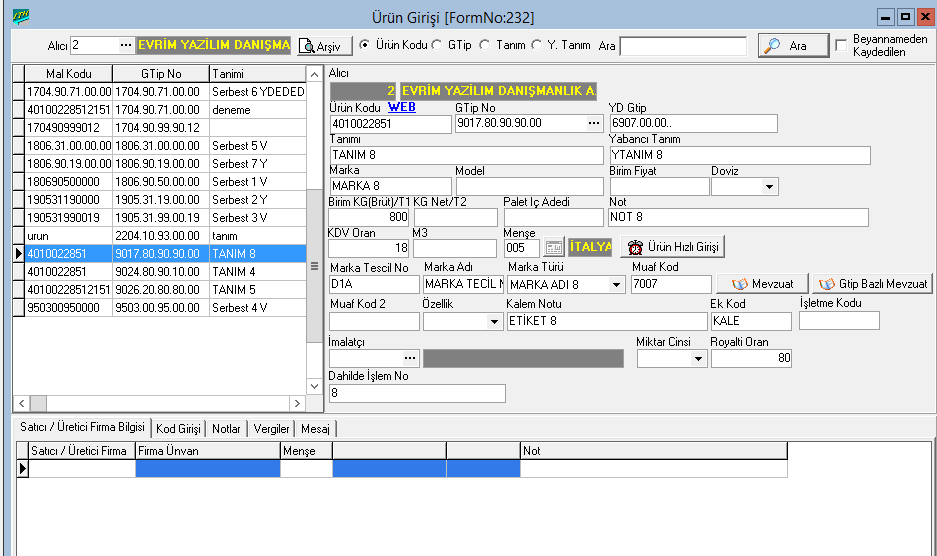Switch to Satıcı / Üretici Firma Bilgisi tab

(82, 427)
